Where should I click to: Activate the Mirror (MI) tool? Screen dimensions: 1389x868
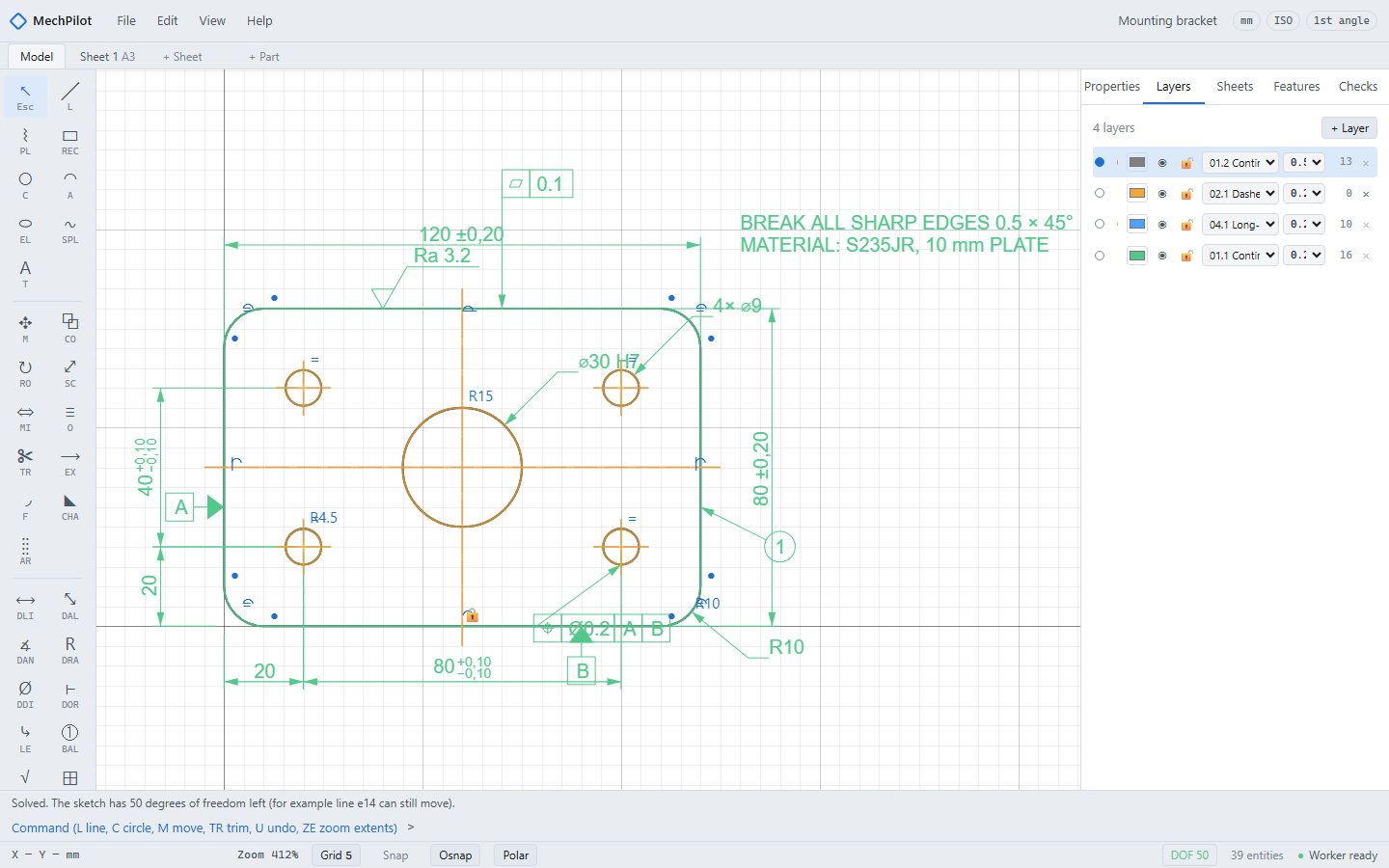click(25, 418)
